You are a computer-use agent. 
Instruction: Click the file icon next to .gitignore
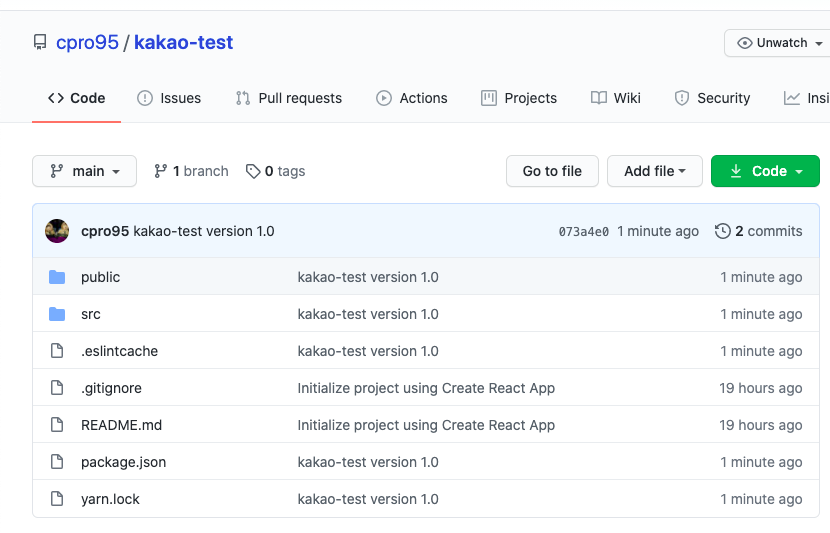(57, 388)
